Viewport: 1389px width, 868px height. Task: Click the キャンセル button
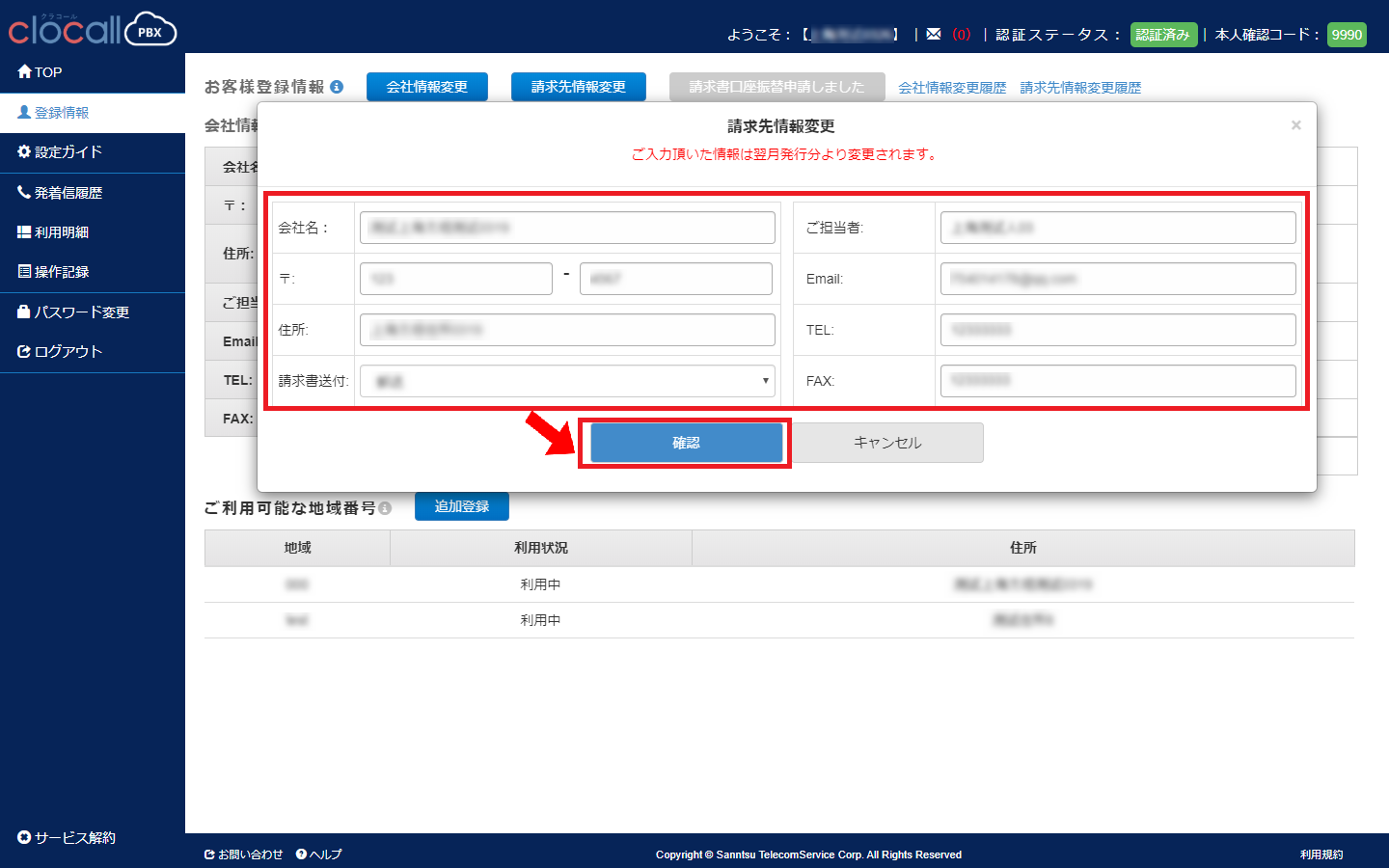(887, 443)
